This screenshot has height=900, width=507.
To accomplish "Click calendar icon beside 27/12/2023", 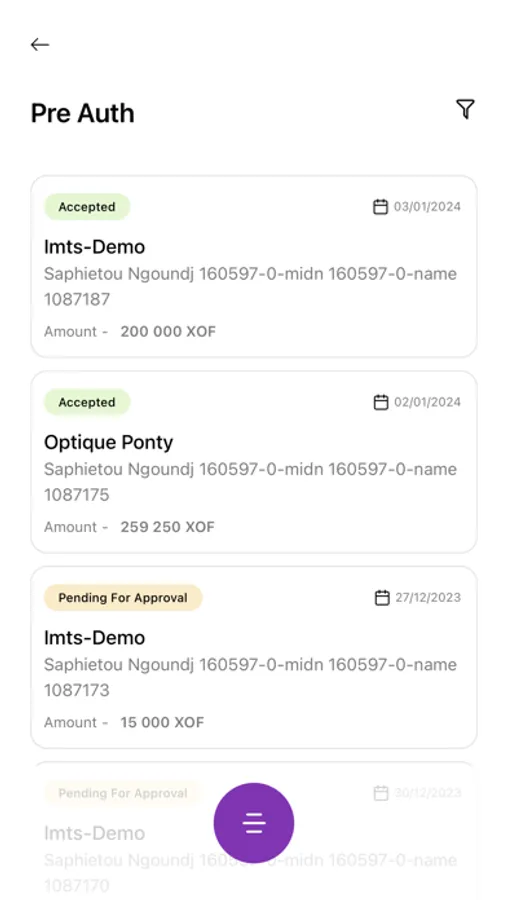I will click(382, 598).
